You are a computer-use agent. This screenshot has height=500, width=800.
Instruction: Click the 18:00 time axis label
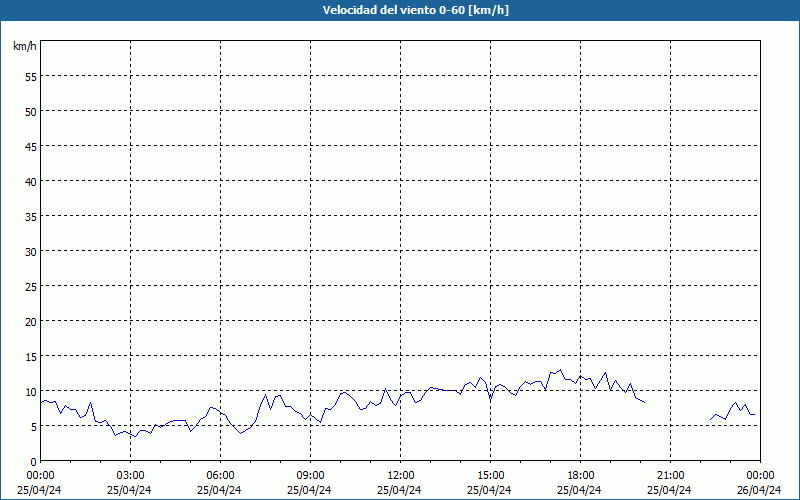coord(581,476)
